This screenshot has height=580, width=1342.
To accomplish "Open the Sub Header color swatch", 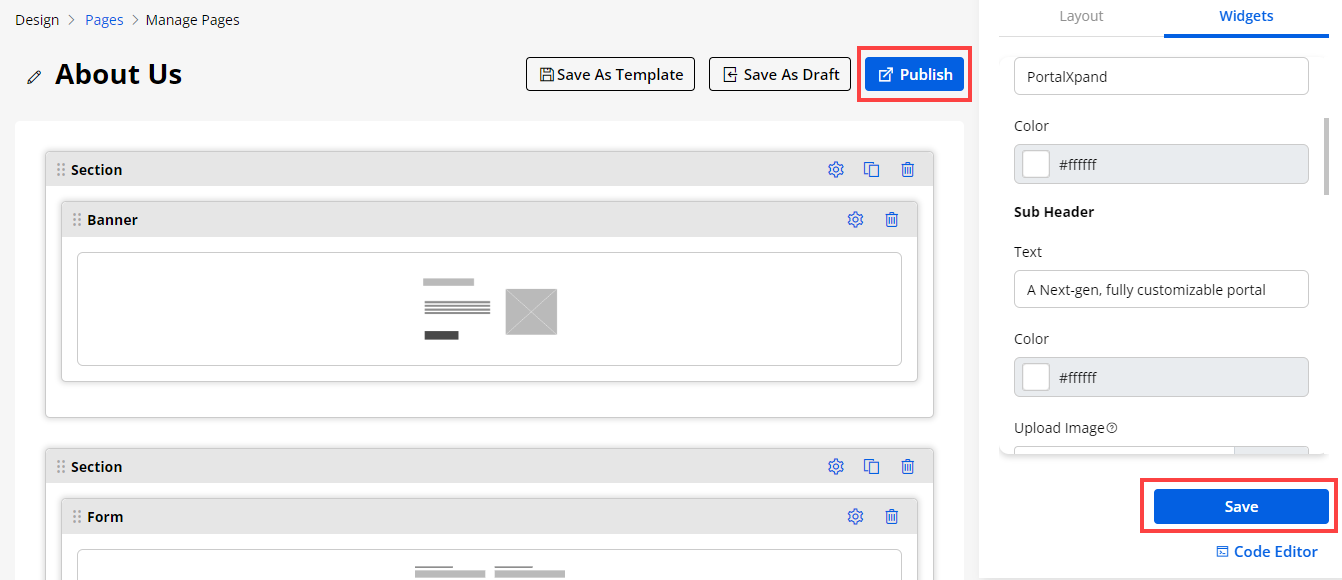I will point(1036,377).
